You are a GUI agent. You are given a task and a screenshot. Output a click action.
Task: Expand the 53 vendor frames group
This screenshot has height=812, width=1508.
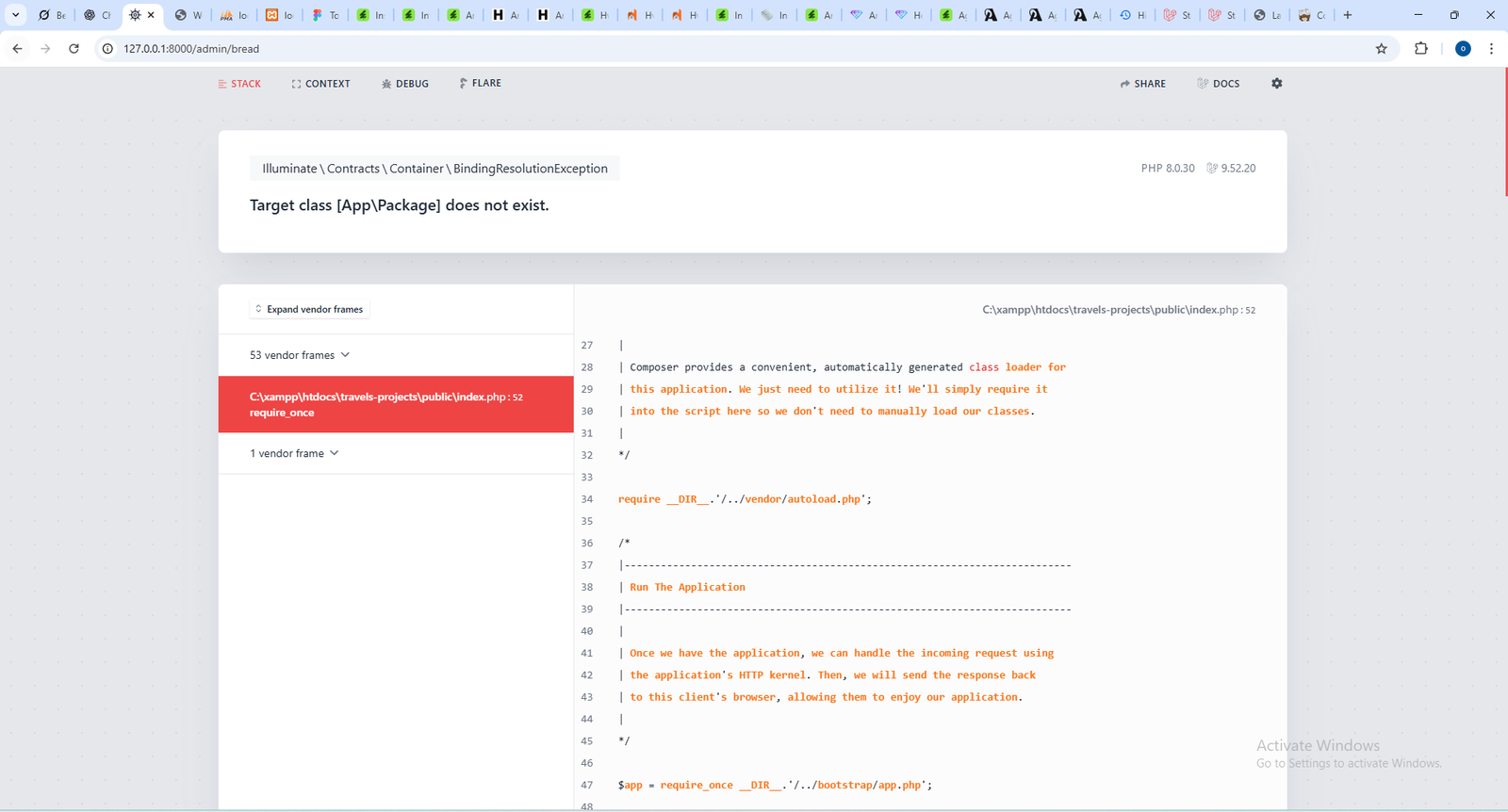tap(300, 355)
